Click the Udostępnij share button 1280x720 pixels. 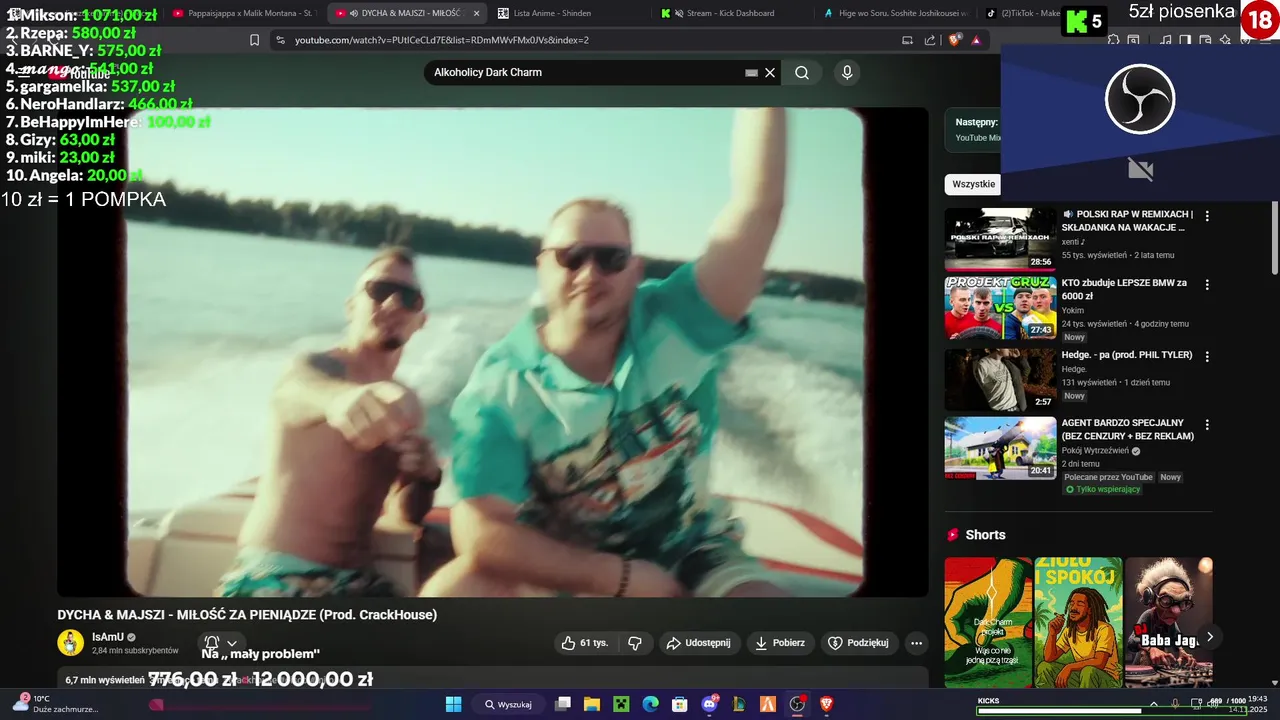[x=698, y=643]
